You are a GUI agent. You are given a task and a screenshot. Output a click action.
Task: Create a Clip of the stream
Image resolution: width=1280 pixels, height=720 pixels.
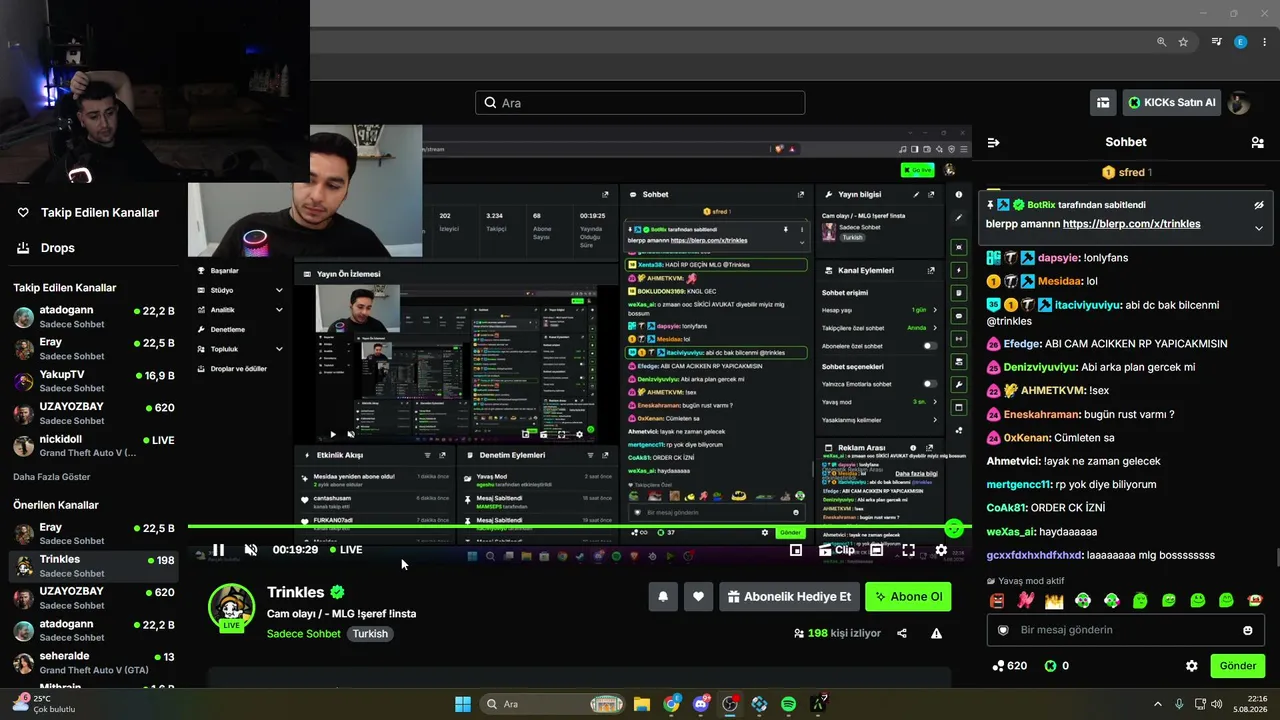(x=837, y=550)
